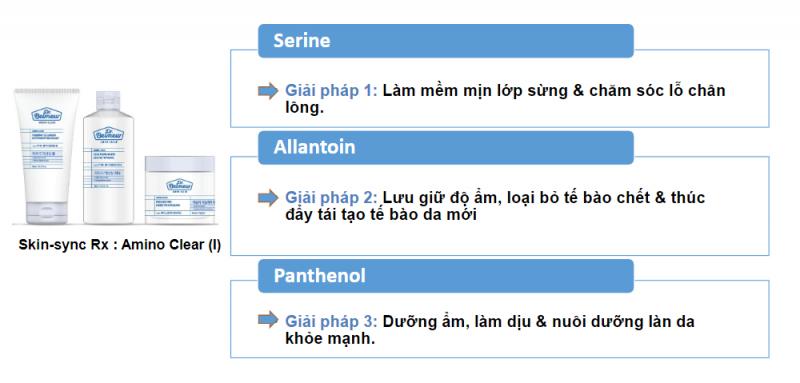This screenshot has height=383, width=800.
Task: Click the Dr. Belmeur logo on the bottle
Action: pos(109,134)
